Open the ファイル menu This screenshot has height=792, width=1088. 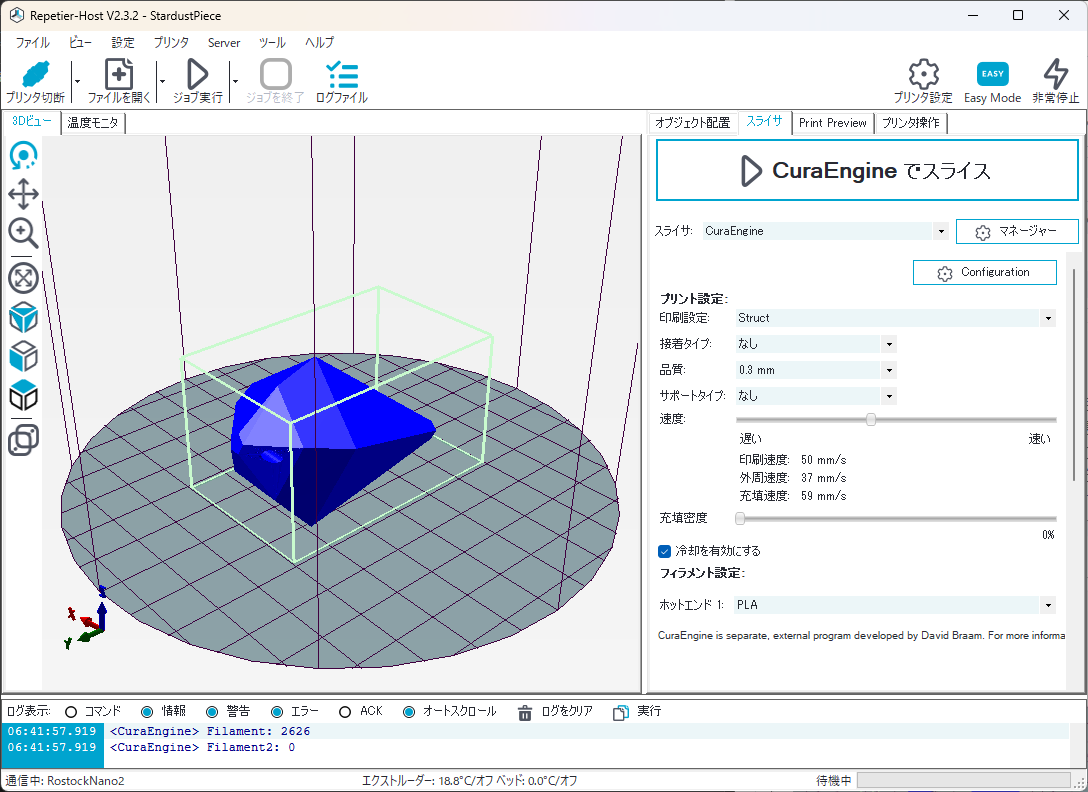tap(32, 42)
